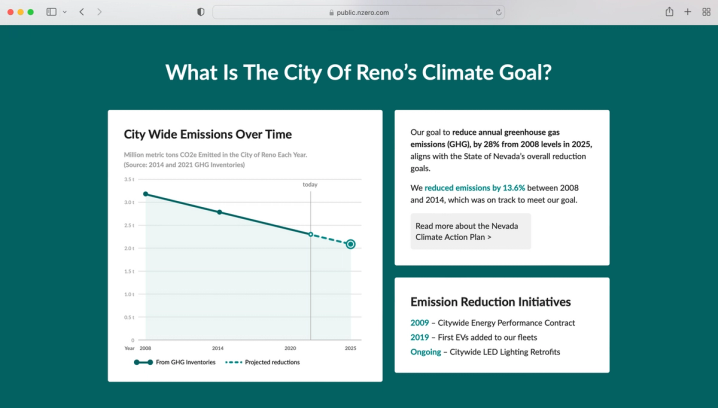The height and width of the screenshot is (408, 718).
Task: Open the privacy shield report icon
Action: pos(201,12)
